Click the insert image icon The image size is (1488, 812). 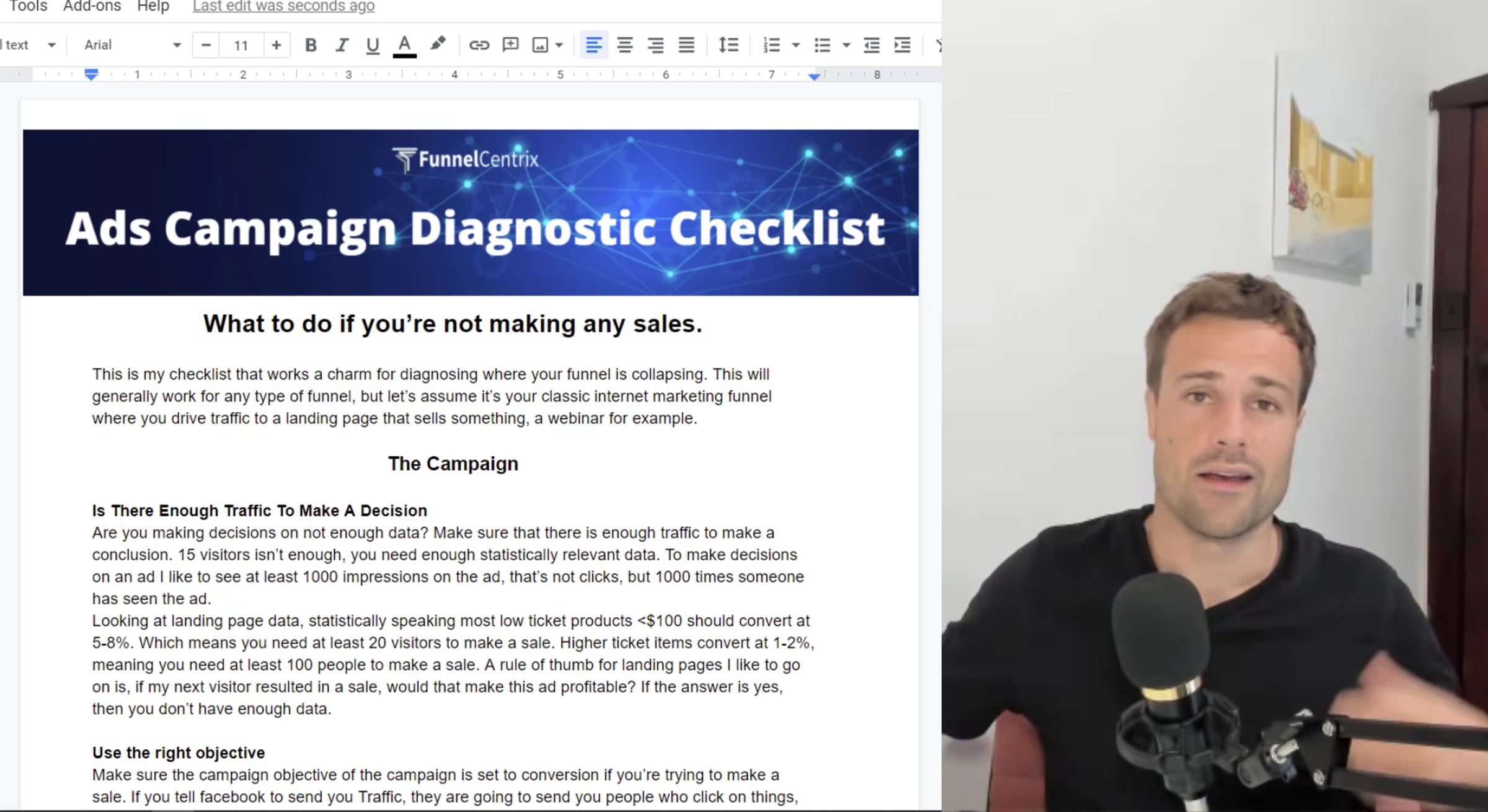point(540,45)
